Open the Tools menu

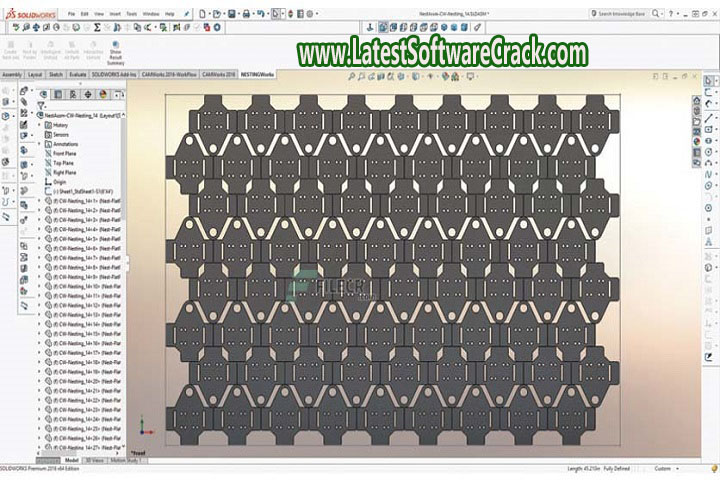pos(132,14)
